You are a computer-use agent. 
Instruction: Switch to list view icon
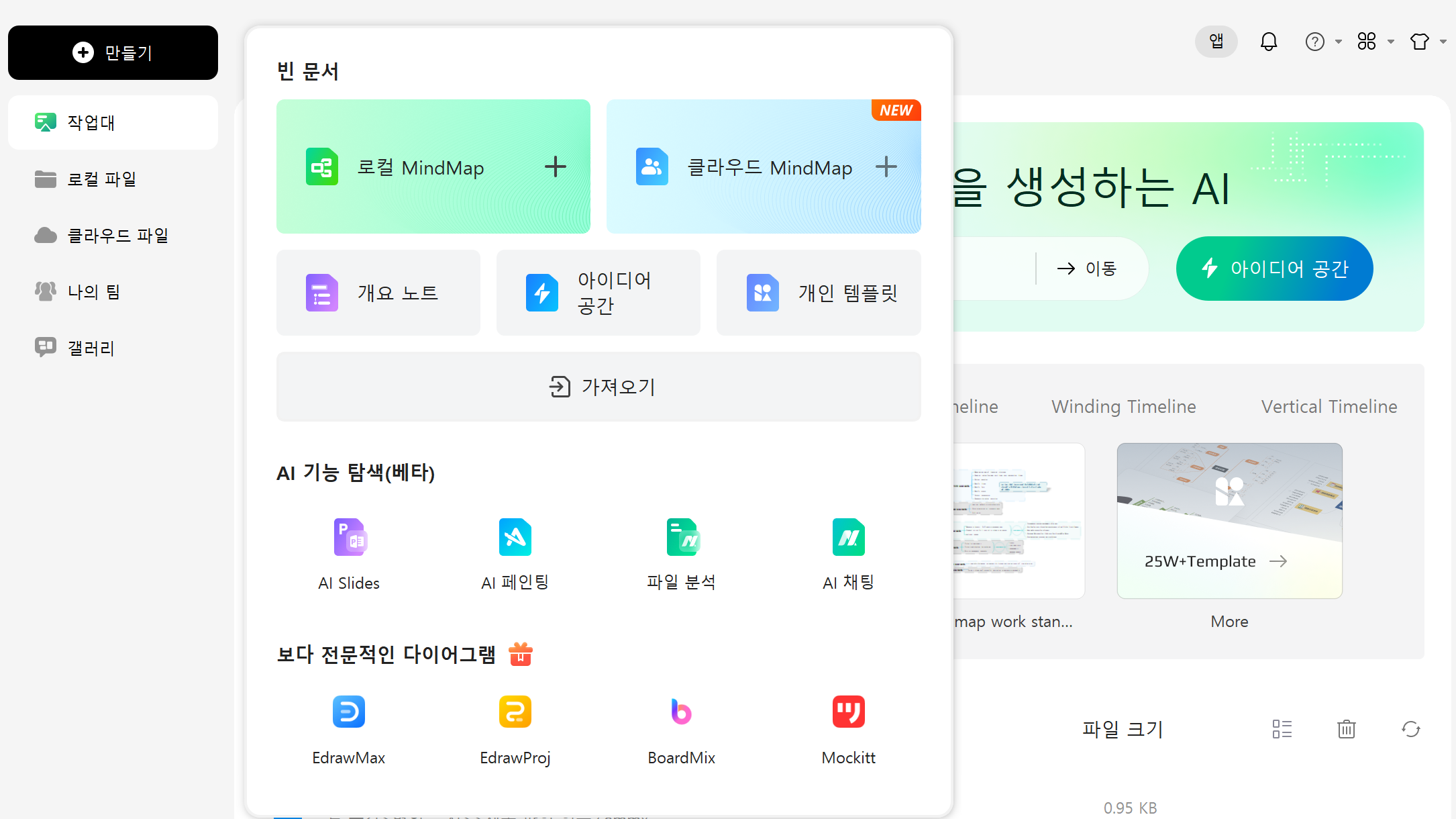point(1282,729)
